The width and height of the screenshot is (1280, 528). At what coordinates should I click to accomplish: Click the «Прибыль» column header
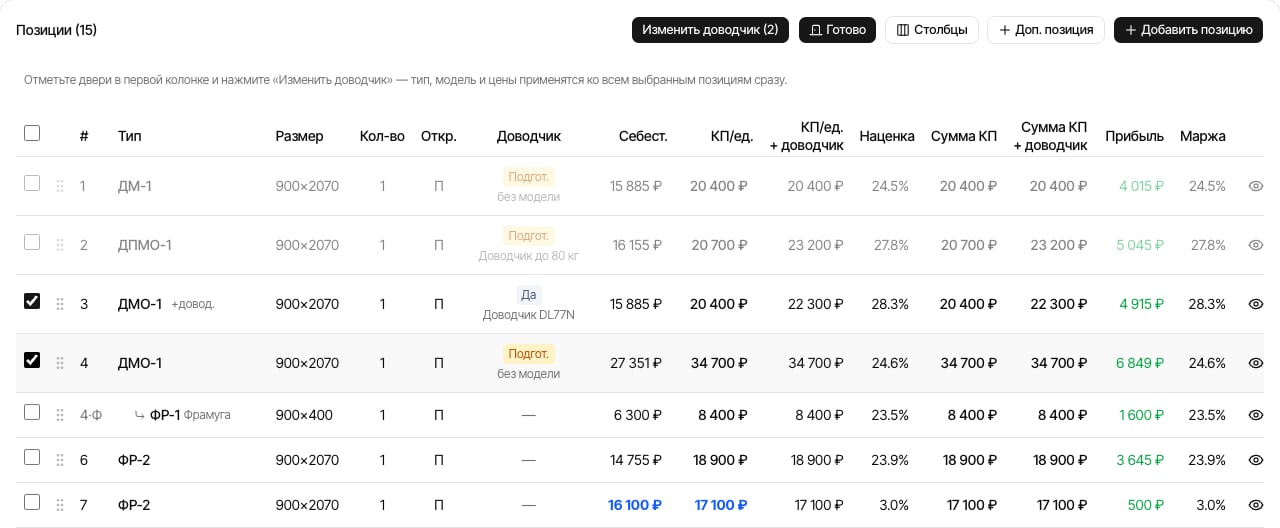pyautogui.click(x=1135, y=136)
